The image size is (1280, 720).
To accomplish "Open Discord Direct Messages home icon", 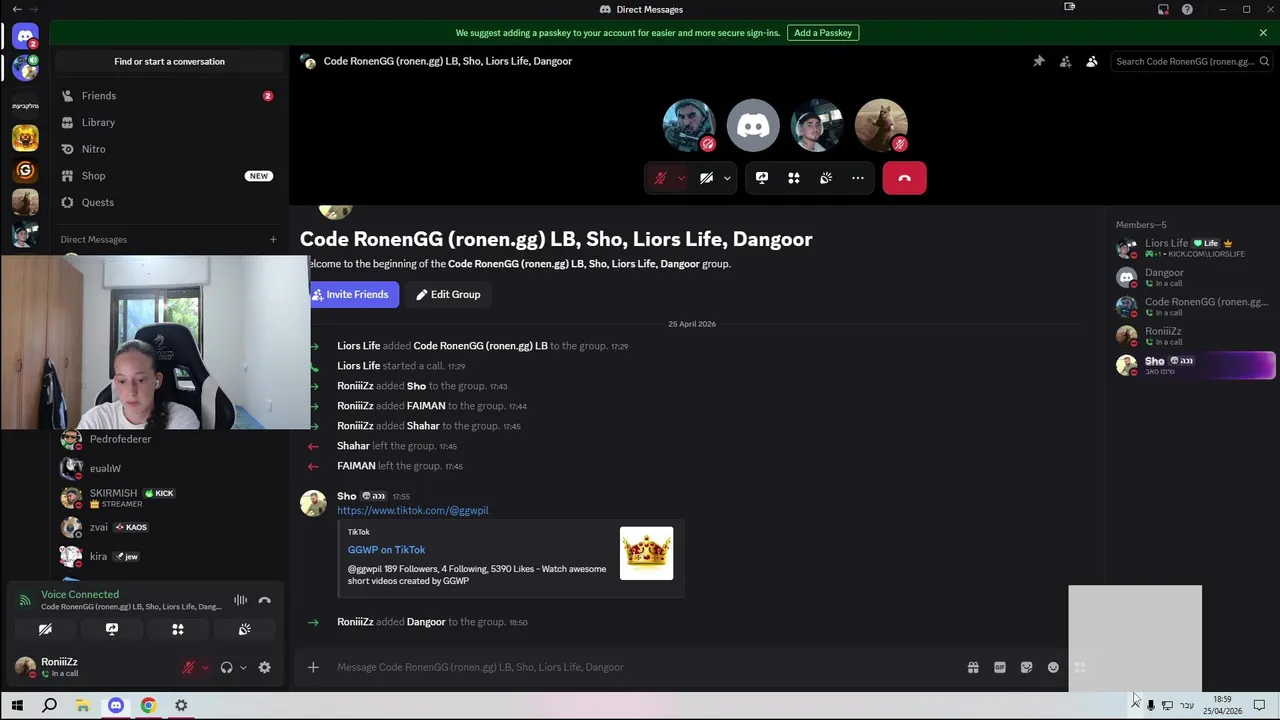I will pos(25,37).
